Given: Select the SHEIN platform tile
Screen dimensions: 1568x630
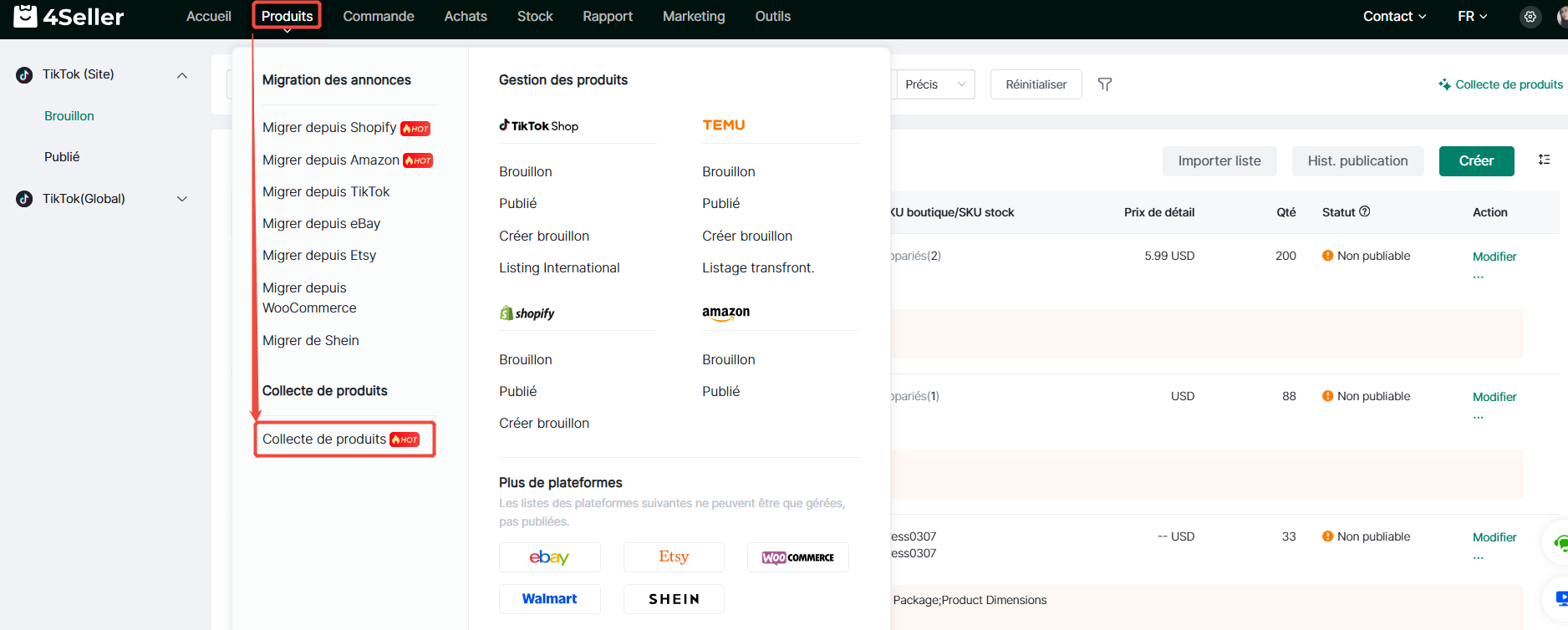Looking at the screenshot, I should [674, 599].
